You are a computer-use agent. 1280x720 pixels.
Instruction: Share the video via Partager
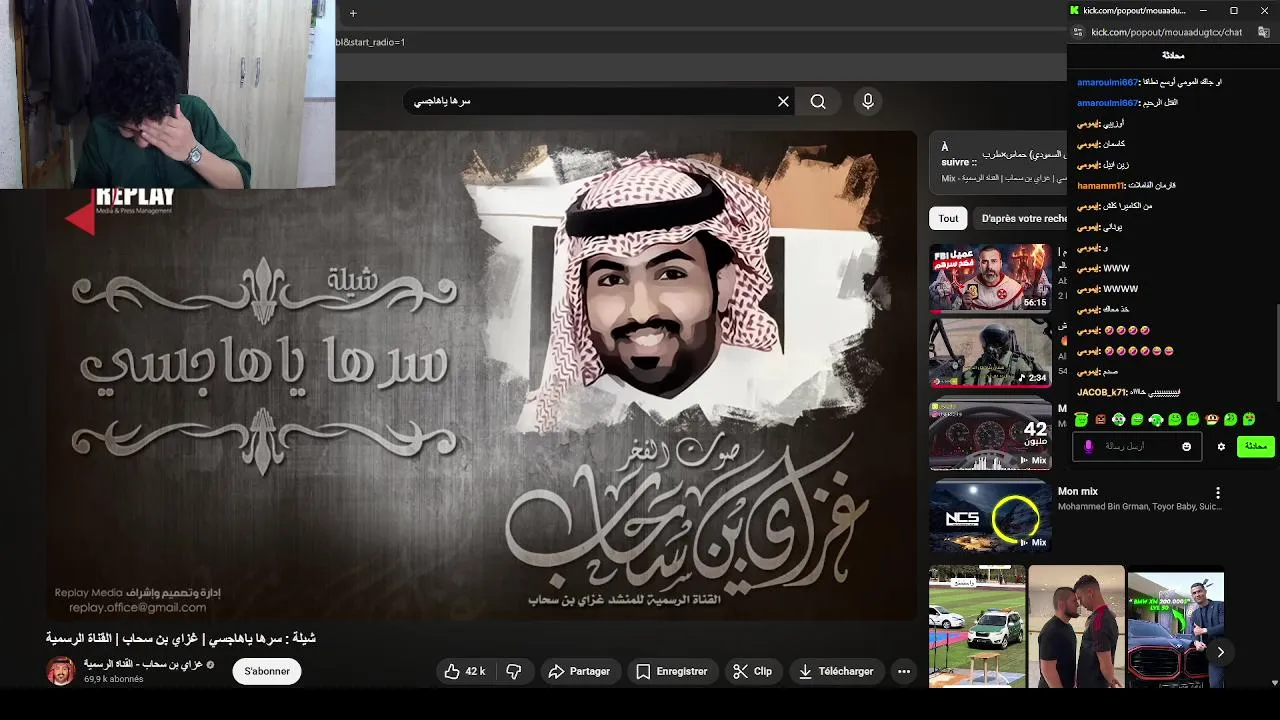point(579,671)
